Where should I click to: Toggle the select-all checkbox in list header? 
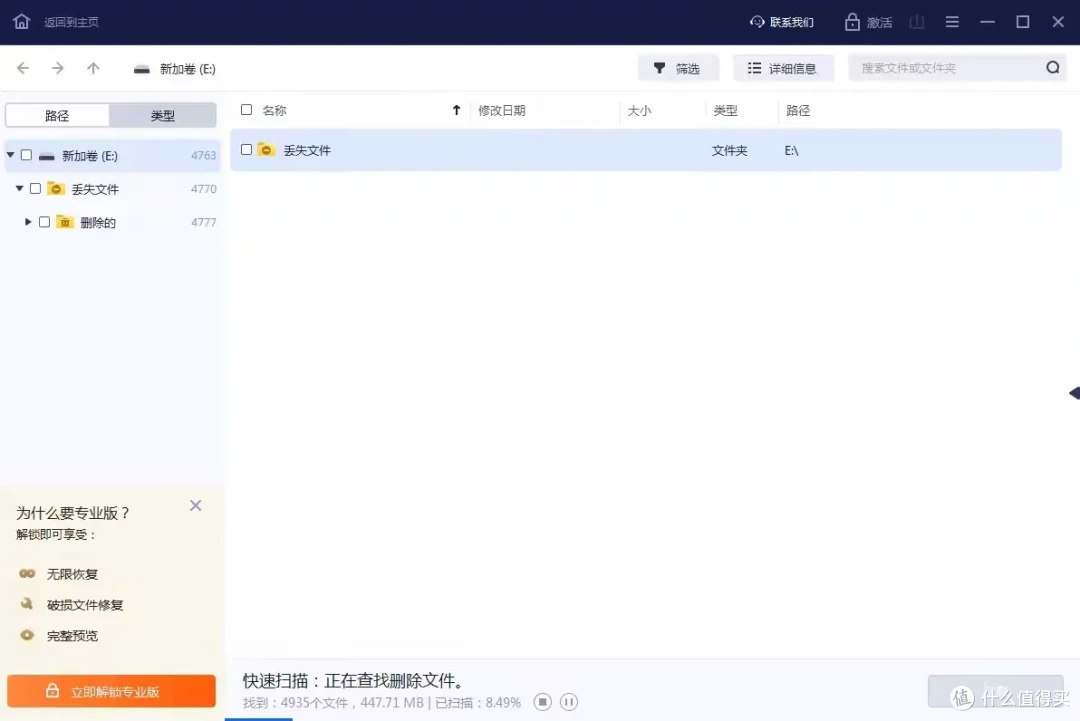point(246,109)
